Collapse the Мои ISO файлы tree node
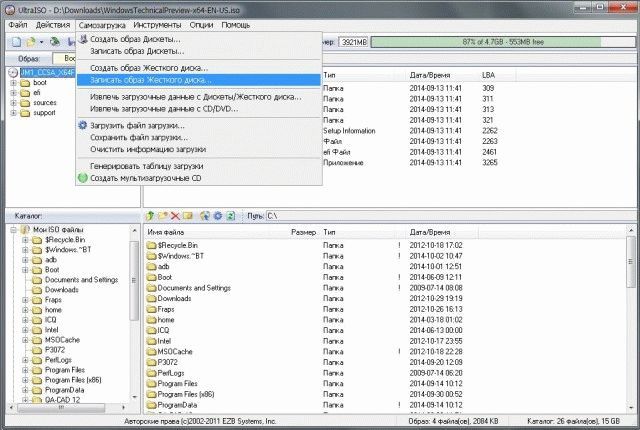The image size is (640, 430). pyautogui.click(x=13, y=230)
